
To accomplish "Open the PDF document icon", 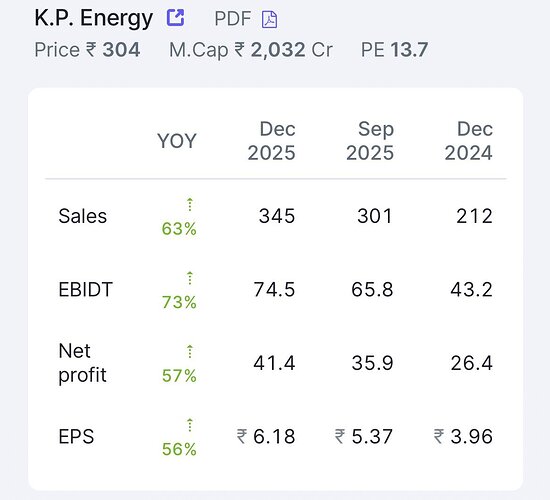I will [x=269, y=19].
